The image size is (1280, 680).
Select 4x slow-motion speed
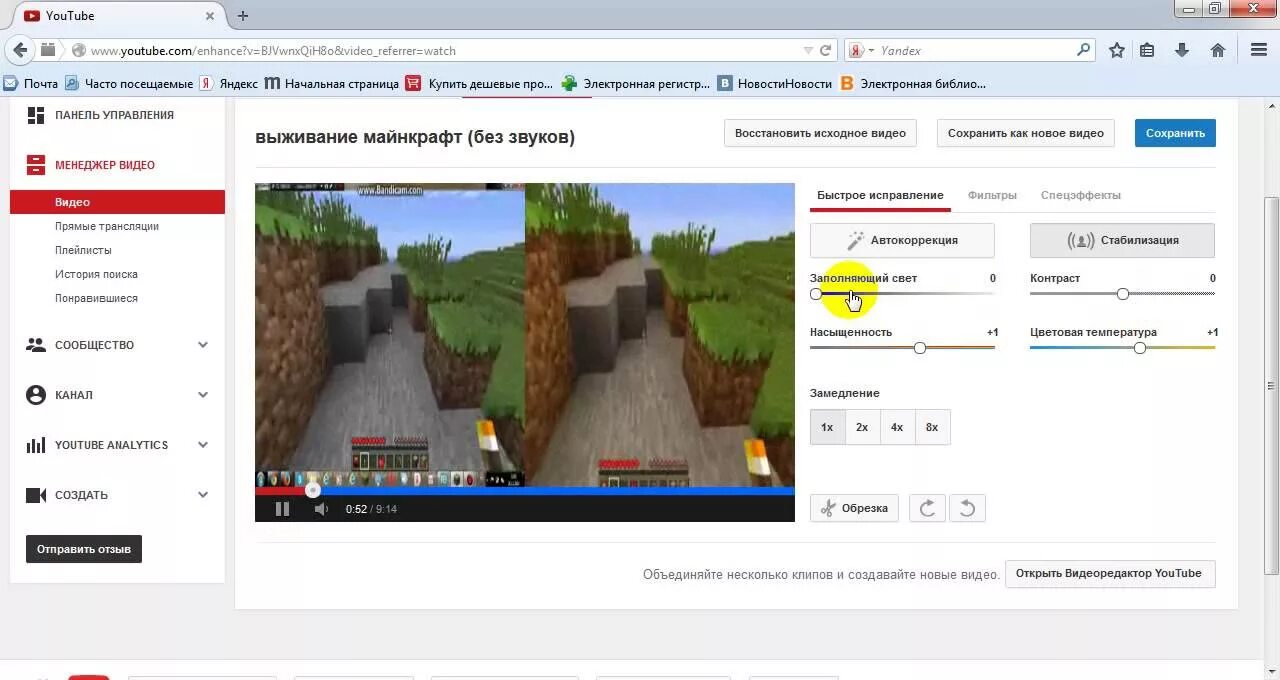coord(897,427)
